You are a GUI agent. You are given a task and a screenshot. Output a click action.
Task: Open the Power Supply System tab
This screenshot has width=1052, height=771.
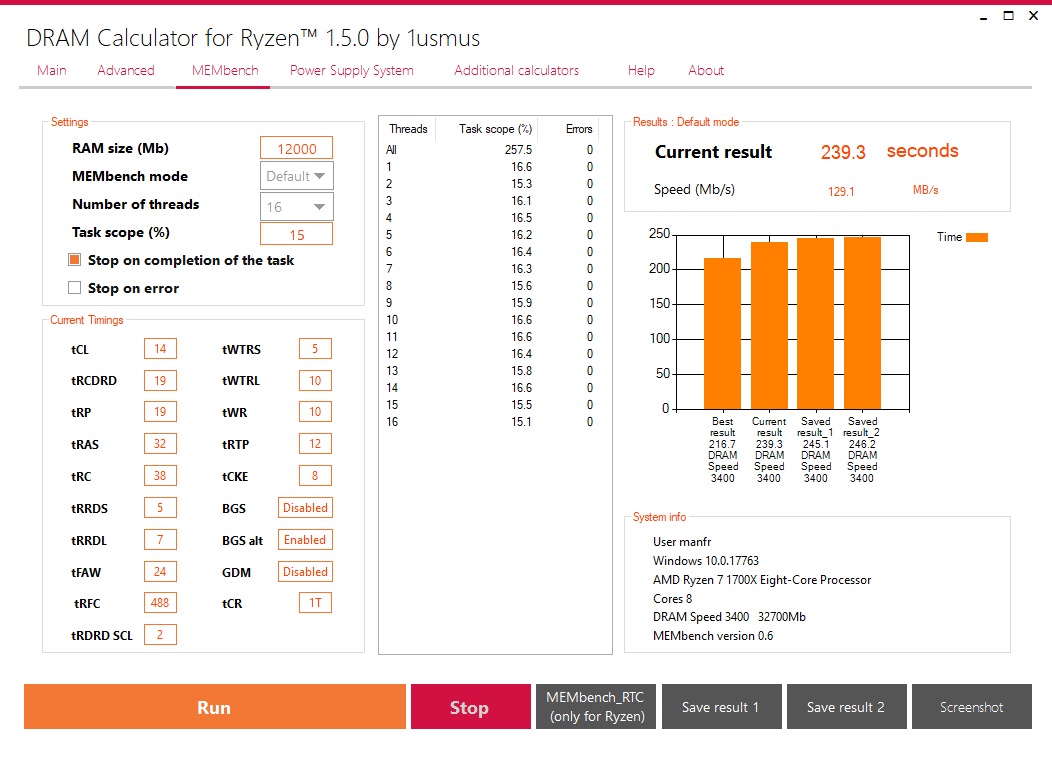pyautogui.click(x=352, y=70)
